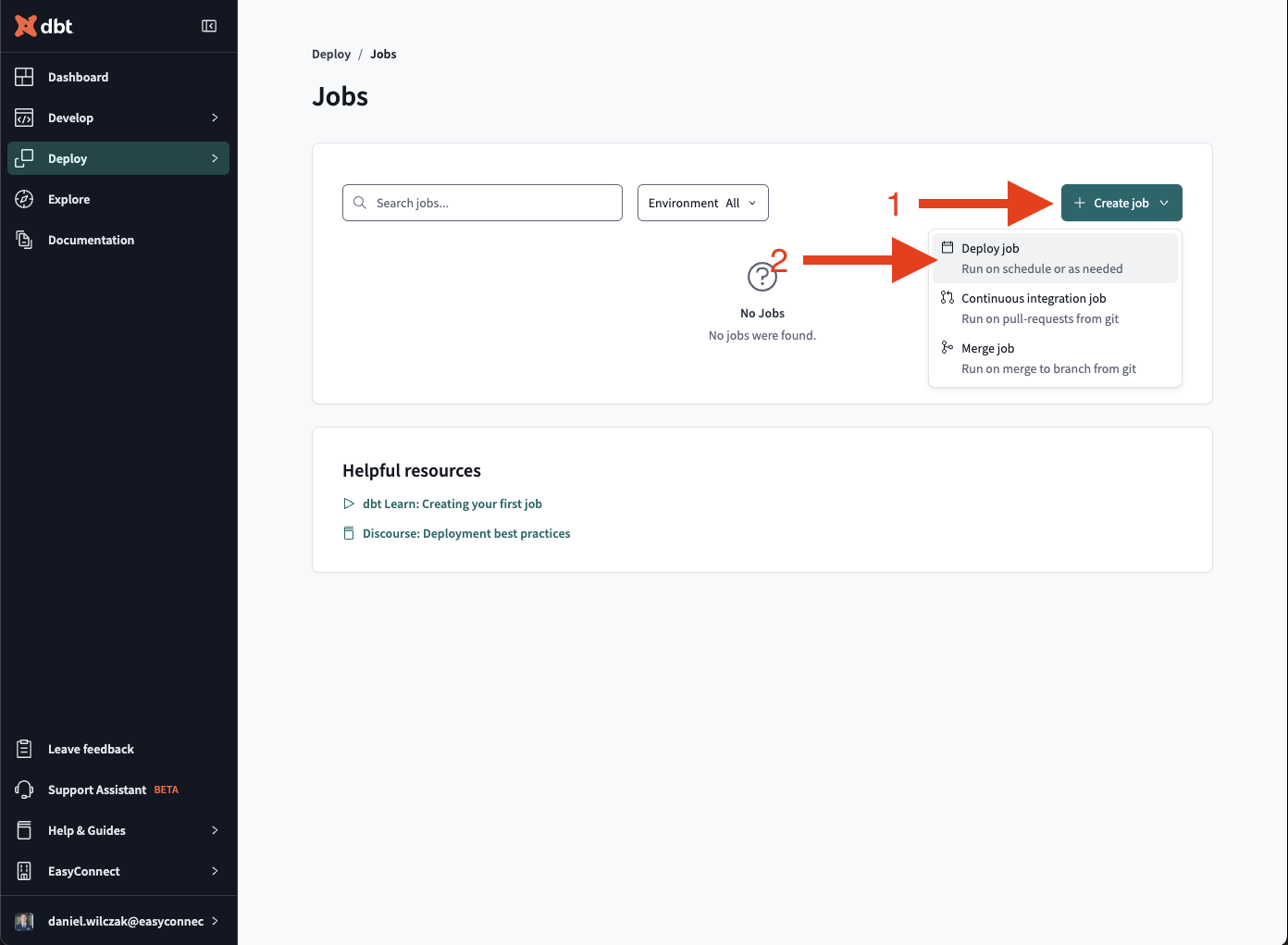Click the Explore compass icon
The width and height of the screenshot is (1288, 945).
point(24,199)
